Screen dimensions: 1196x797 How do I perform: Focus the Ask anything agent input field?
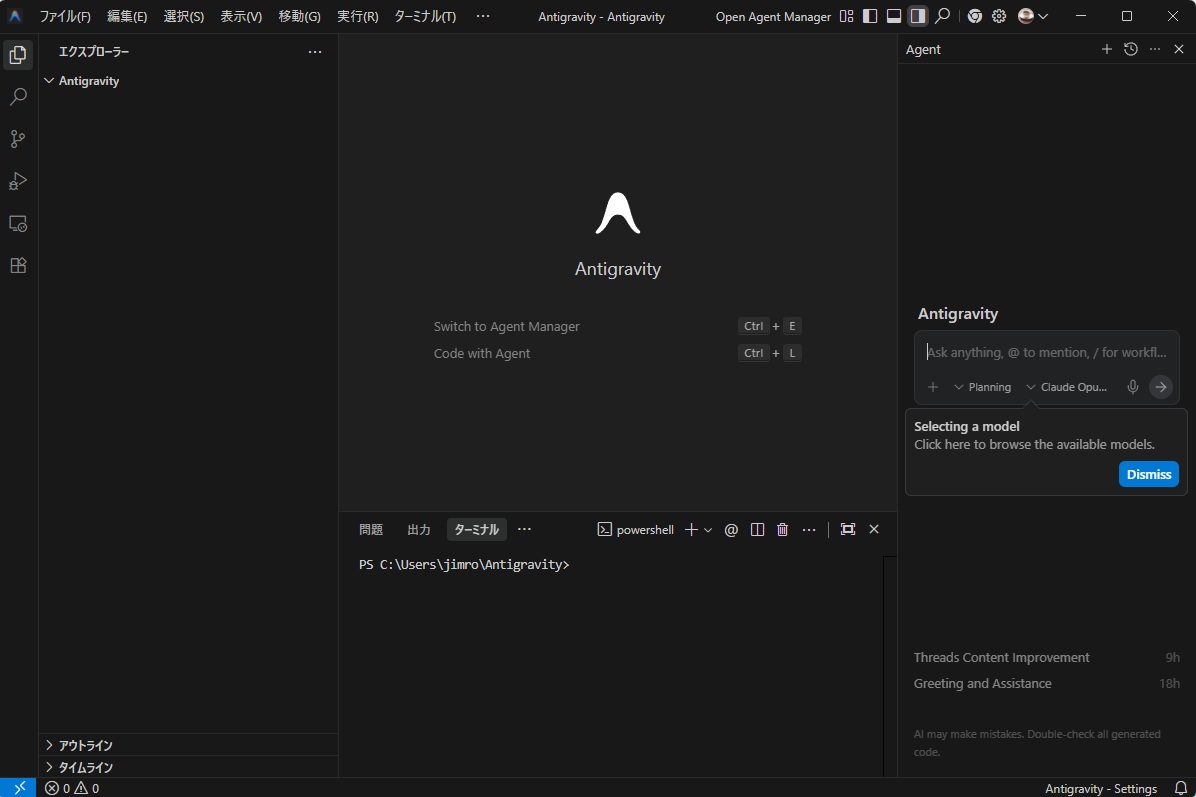point(1046,352)
